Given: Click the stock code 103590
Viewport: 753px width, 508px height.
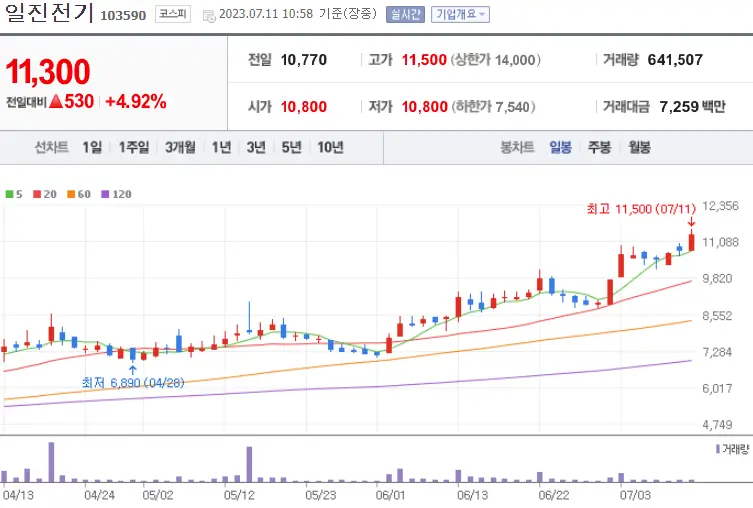Looking at the screenshot, I should coord(123,15).
